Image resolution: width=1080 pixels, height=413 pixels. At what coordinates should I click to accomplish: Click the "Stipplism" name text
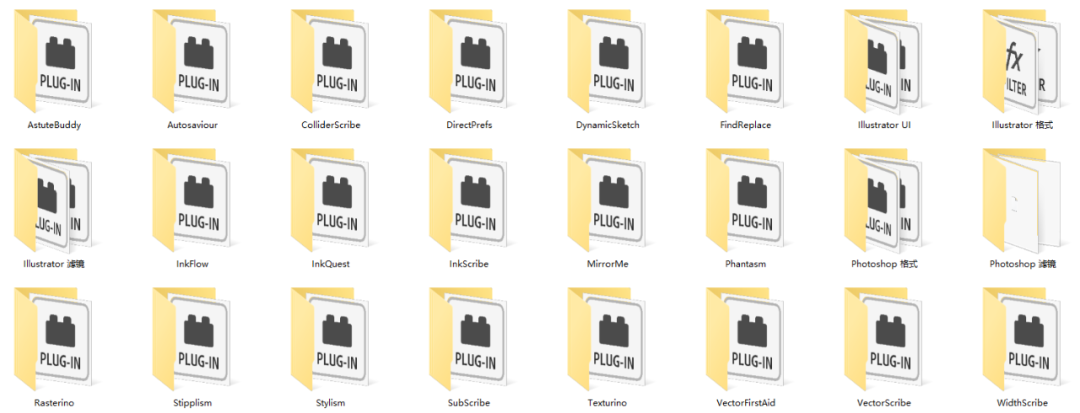click(x=192, y=403)
